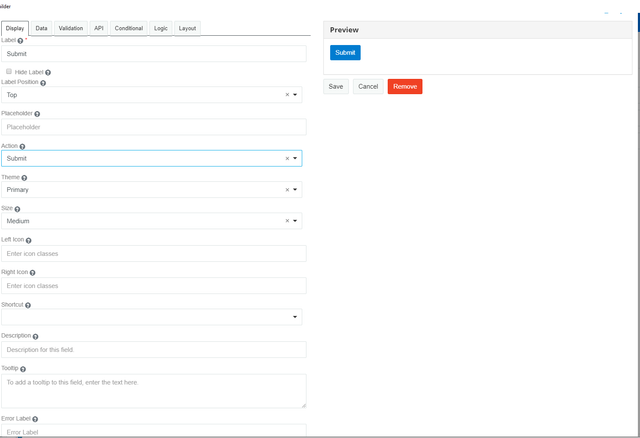Click the Save button
The width and height of the screenshot is (640, 438).
click(336, 87)
